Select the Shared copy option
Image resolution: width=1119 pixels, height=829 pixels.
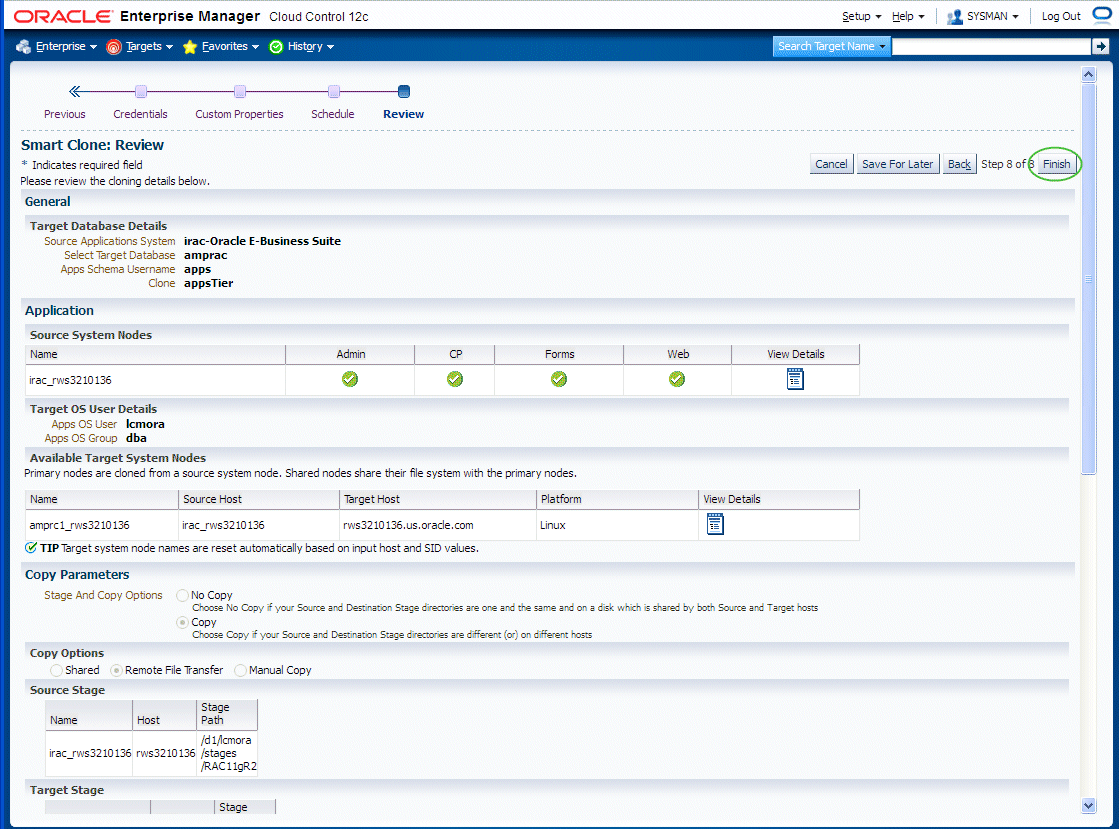pos(56,670)
